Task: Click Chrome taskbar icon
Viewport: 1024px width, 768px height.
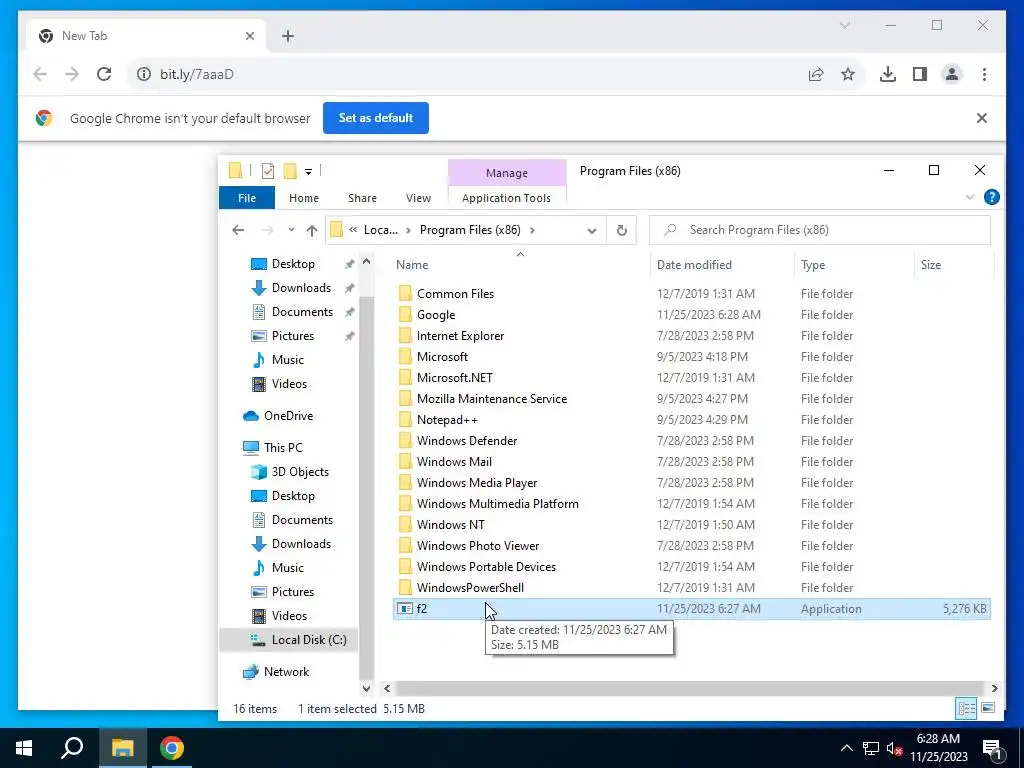Action: [172, 748]
